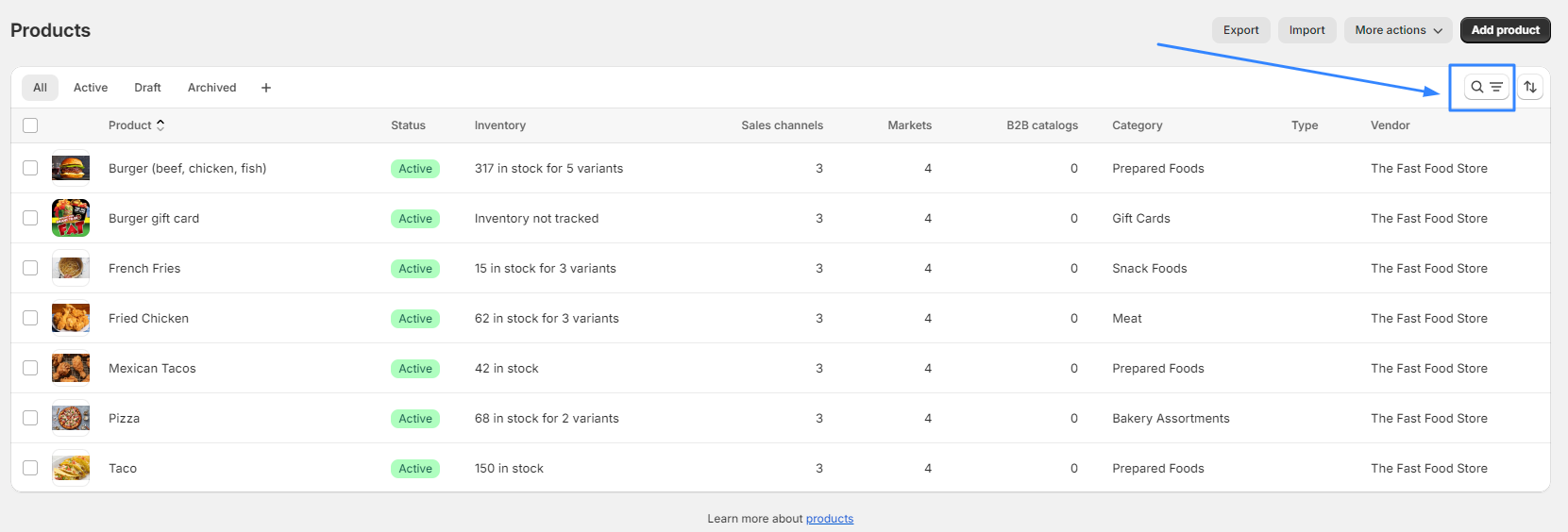
Task: Add a new view with plus icon
Action: click(266, 88)
